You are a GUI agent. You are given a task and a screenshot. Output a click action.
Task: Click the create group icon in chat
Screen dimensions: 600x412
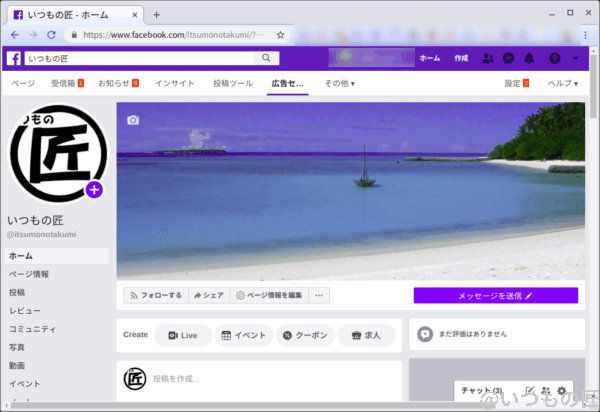tap(546, 391)
